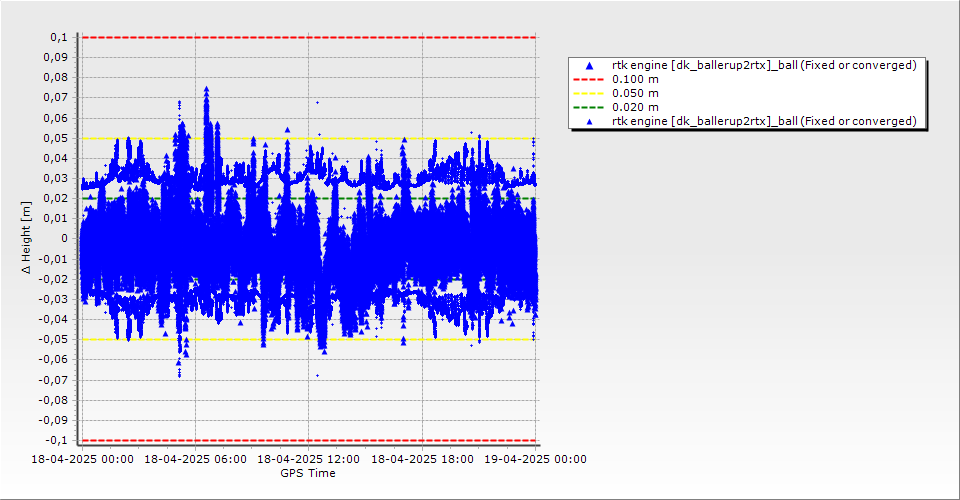
Task: Click the '0,02' y-axis tick label
Action: pyautogui.click(x=56, y=198)
